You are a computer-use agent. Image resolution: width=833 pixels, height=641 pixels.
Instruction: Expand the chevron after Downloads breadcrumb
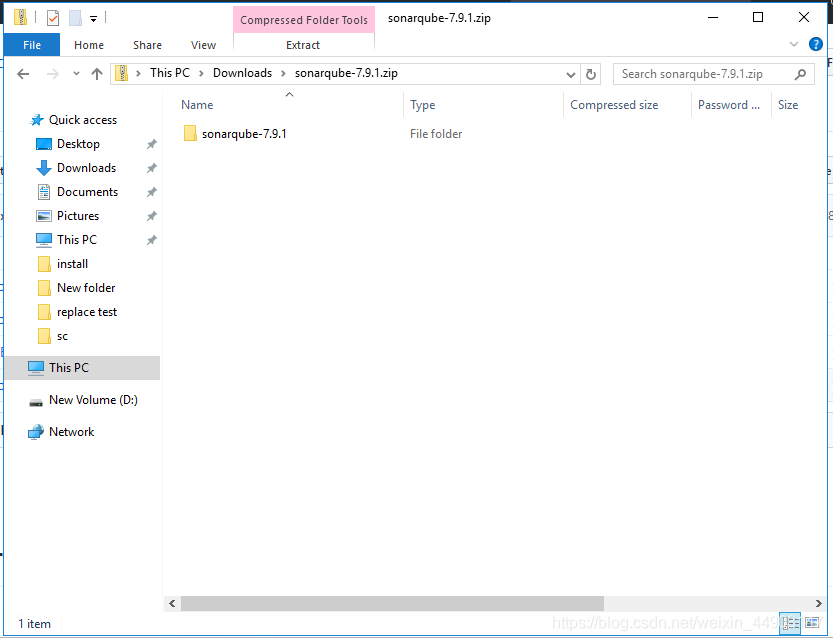(283, 74)
